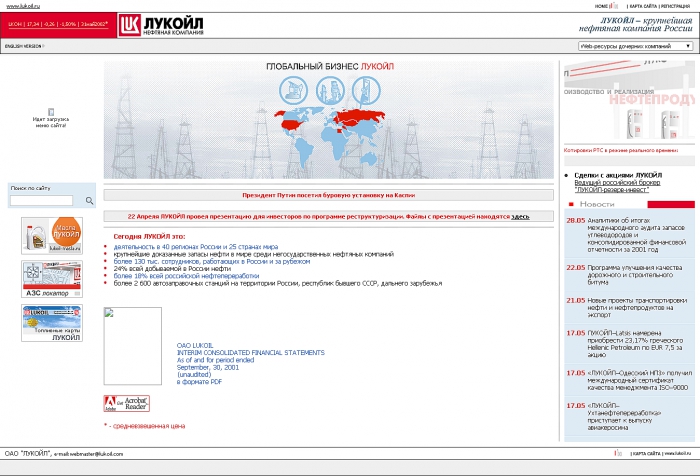Click the broken image placeholder beside financial statements
The image size is (700, 476).
(x=133, y=346)
